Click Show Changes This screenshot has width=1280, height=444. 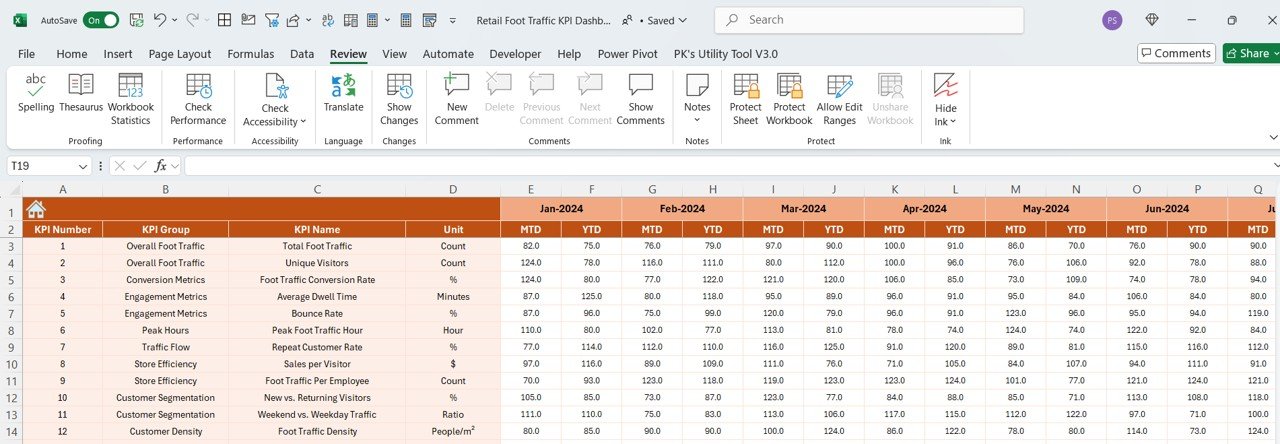[399, 99]
